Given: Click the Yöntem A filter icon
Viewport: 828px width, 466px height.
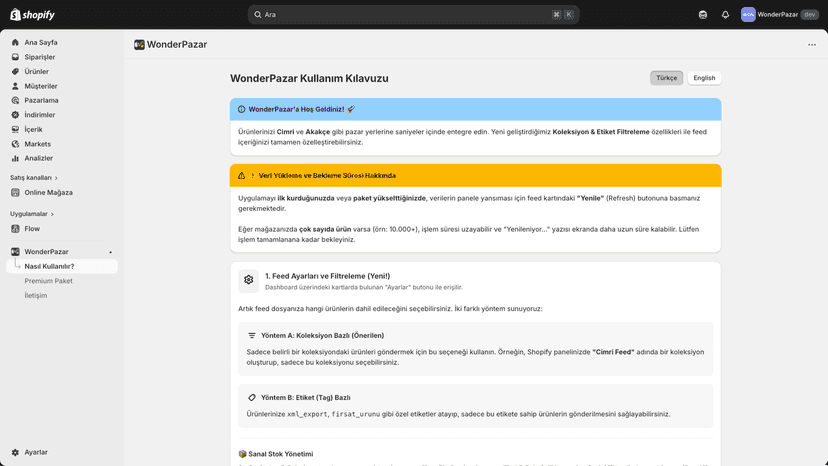Looking at the screenshot, I should click(252, 335).
